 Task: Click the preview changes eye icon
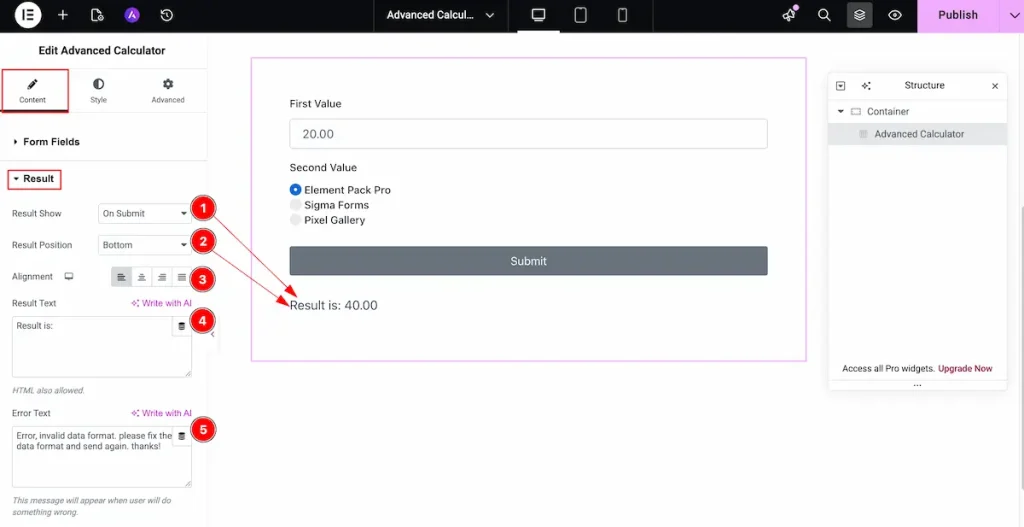[x=895, y=15]
